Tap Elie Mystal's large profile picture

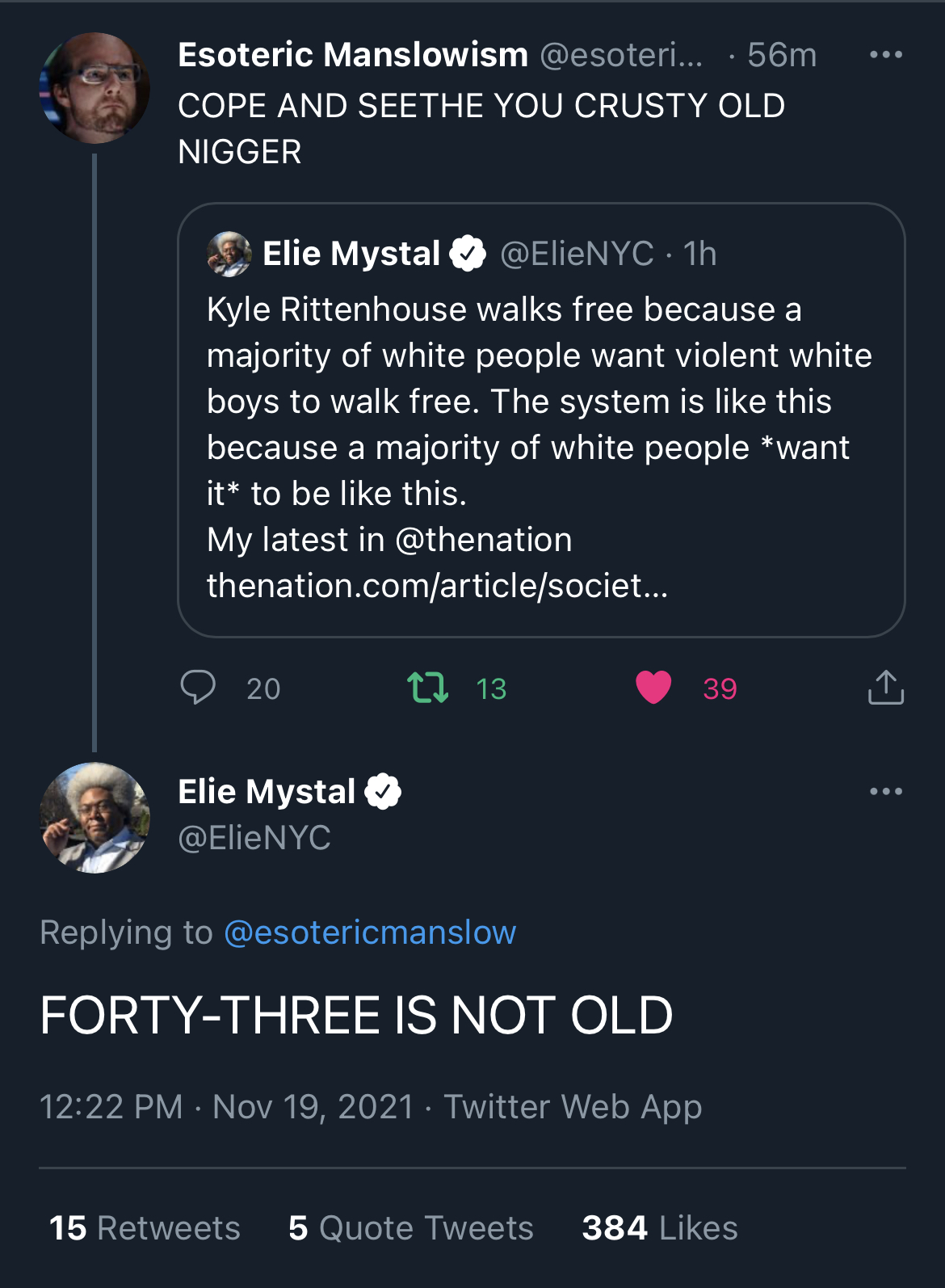click(95, 818)
